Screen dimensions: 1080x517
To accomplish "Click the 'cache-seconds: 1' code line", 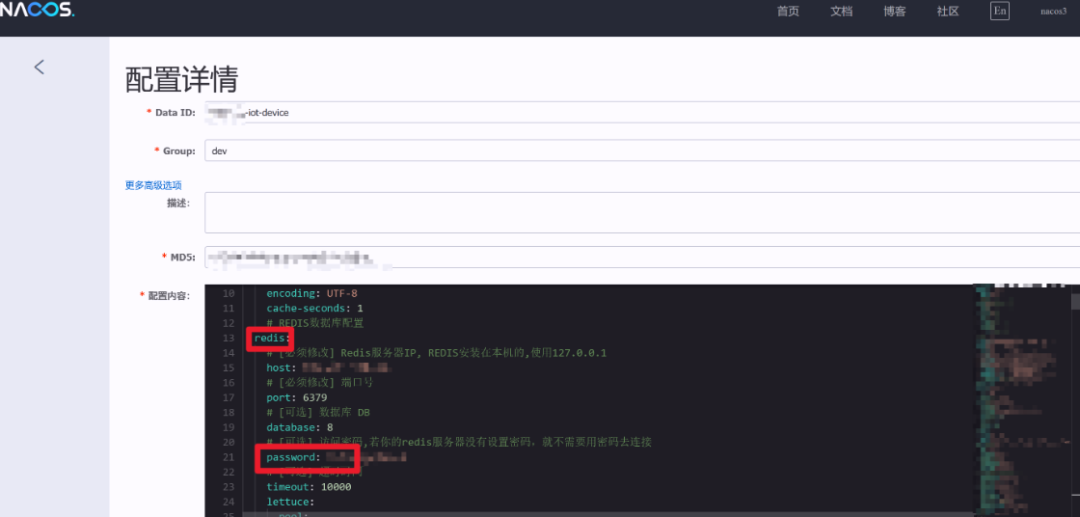I will (315, 308).
